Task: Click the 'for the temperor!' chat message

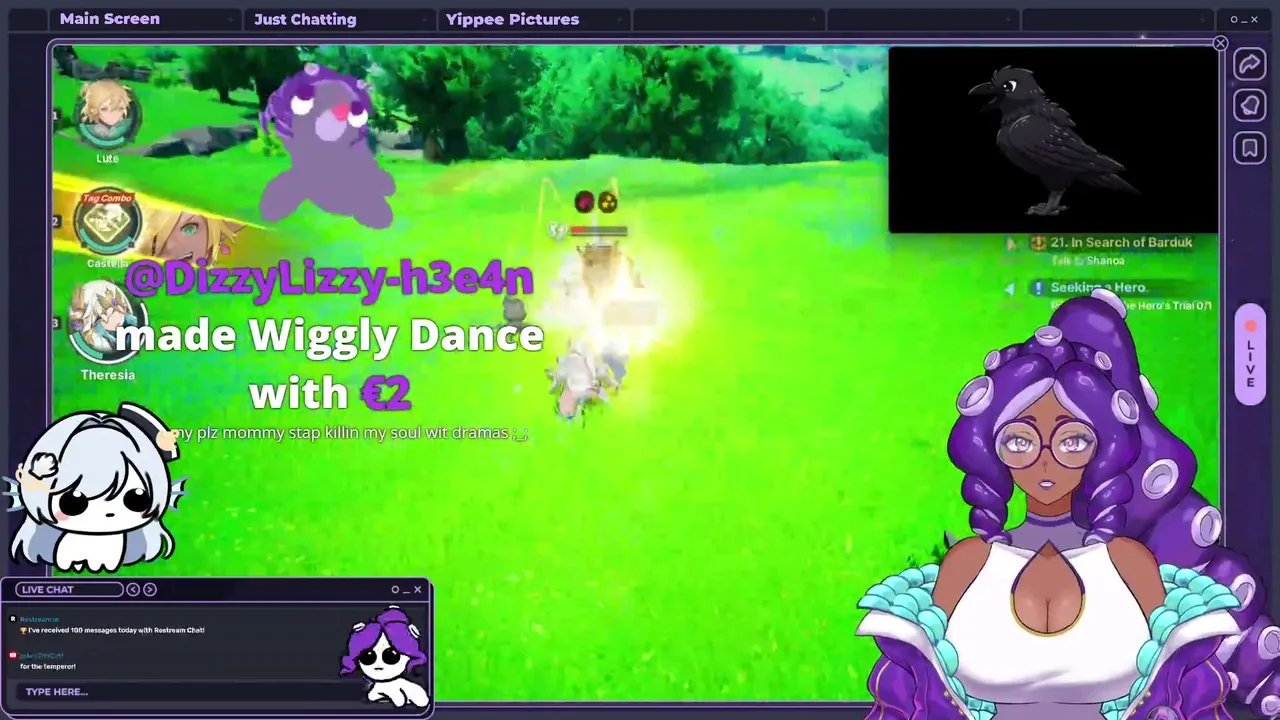Action: [48, 666]
